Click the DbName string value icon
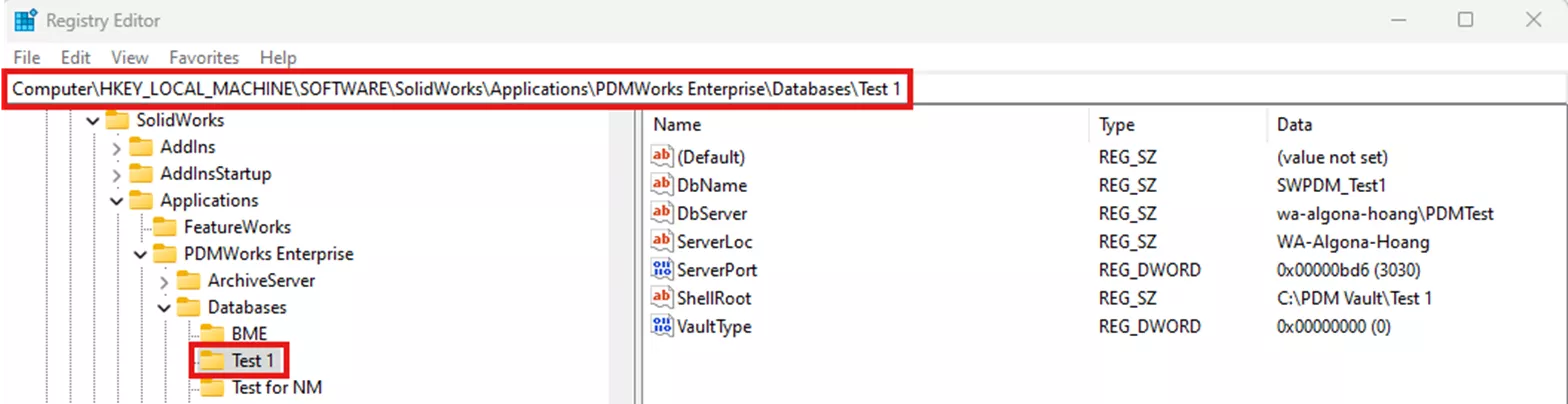The image size is (1568, 404). point(662,185)
